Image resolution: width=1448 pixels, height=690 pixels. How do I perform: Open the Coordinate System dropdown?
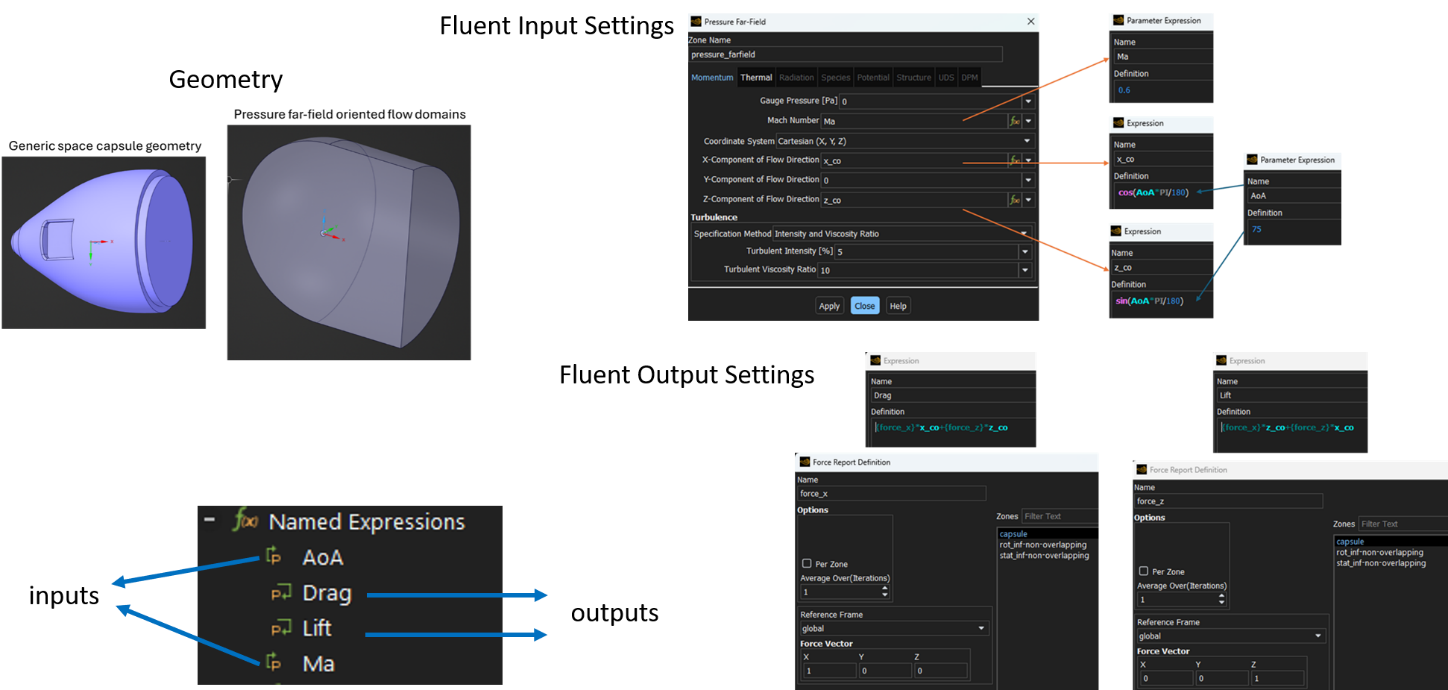904,141
